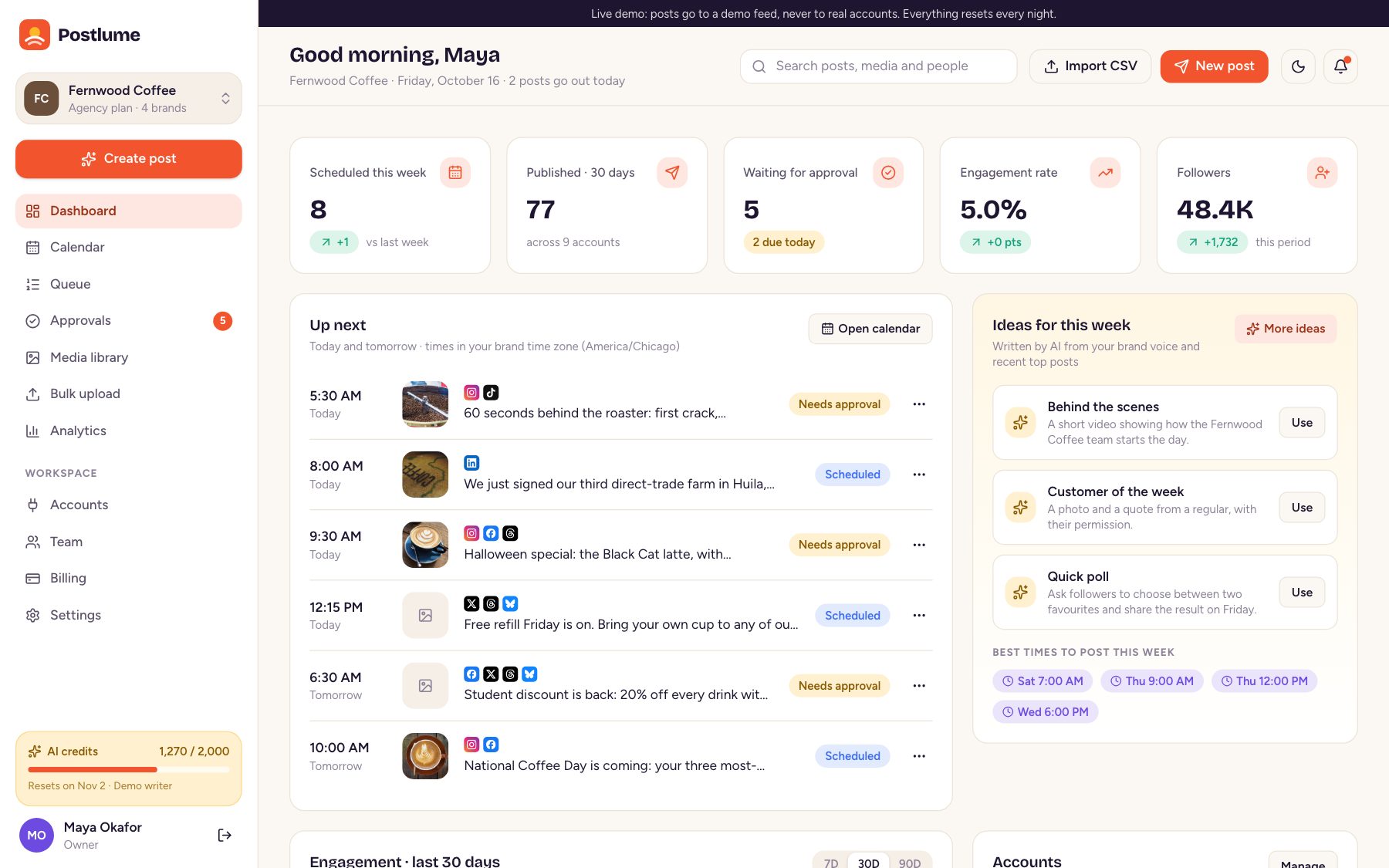Open the options menu for the 5:30 AM roaster post

point(919,404)
